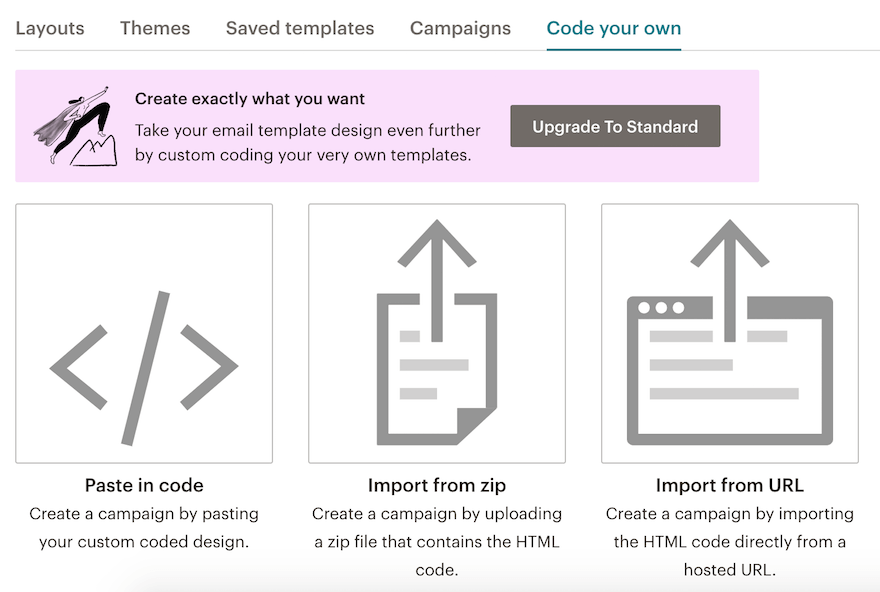Click the Paste in code title
Screen dimensions: 880x592
point(144,486)
